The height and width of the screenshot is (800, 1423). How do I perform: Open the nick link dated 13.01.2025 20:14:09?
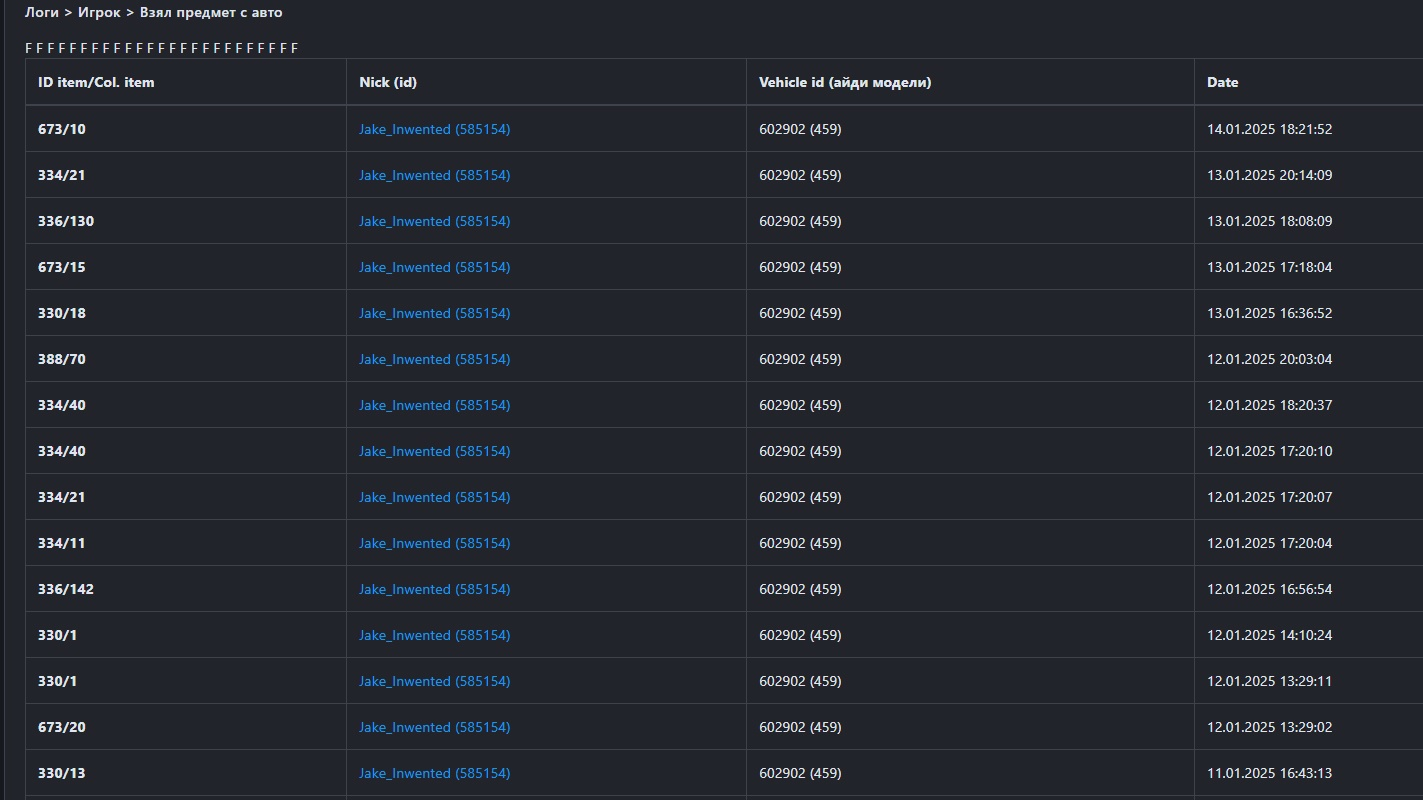coord(434,175)
